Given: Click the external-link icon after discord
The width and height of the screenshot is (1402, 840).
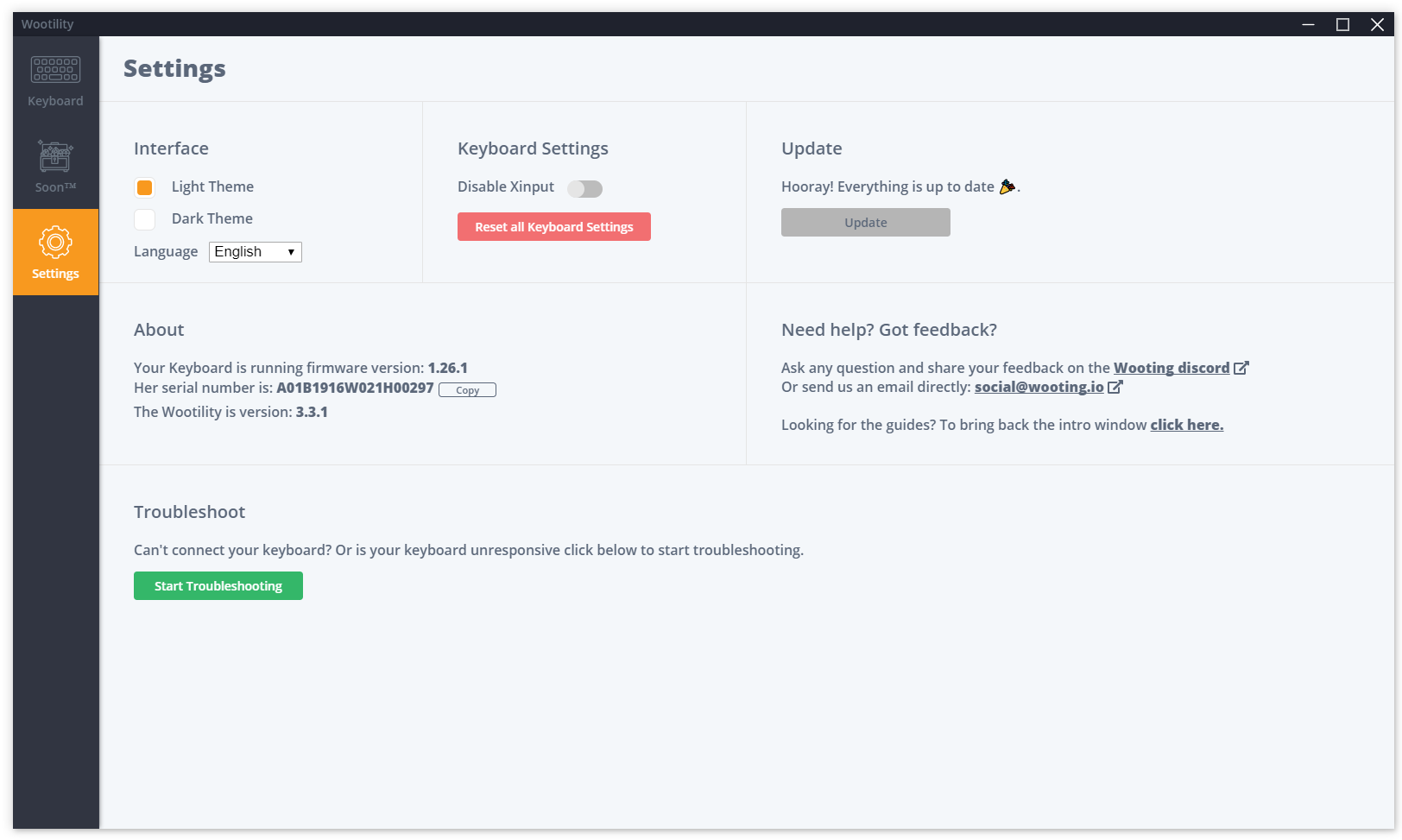Looking at the screenshot, I should point(1241,368).
